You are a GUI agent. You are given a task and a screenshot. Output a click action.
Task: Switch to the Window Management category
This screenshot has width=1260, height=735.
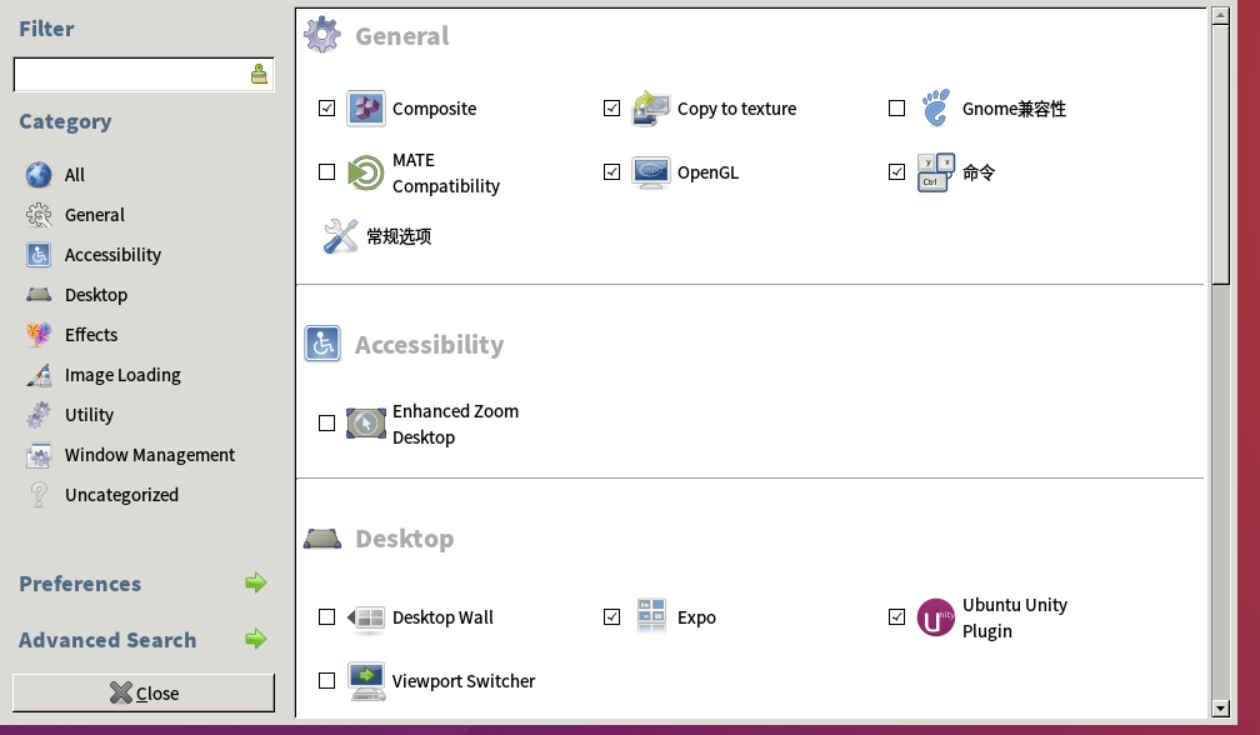[148, 454]
